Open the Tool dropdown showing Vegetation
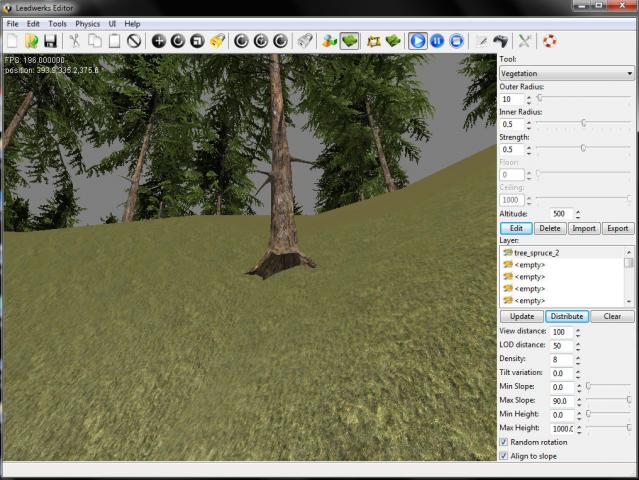The height and width of the screenshot is (480, 639). [x=566, y=73]
